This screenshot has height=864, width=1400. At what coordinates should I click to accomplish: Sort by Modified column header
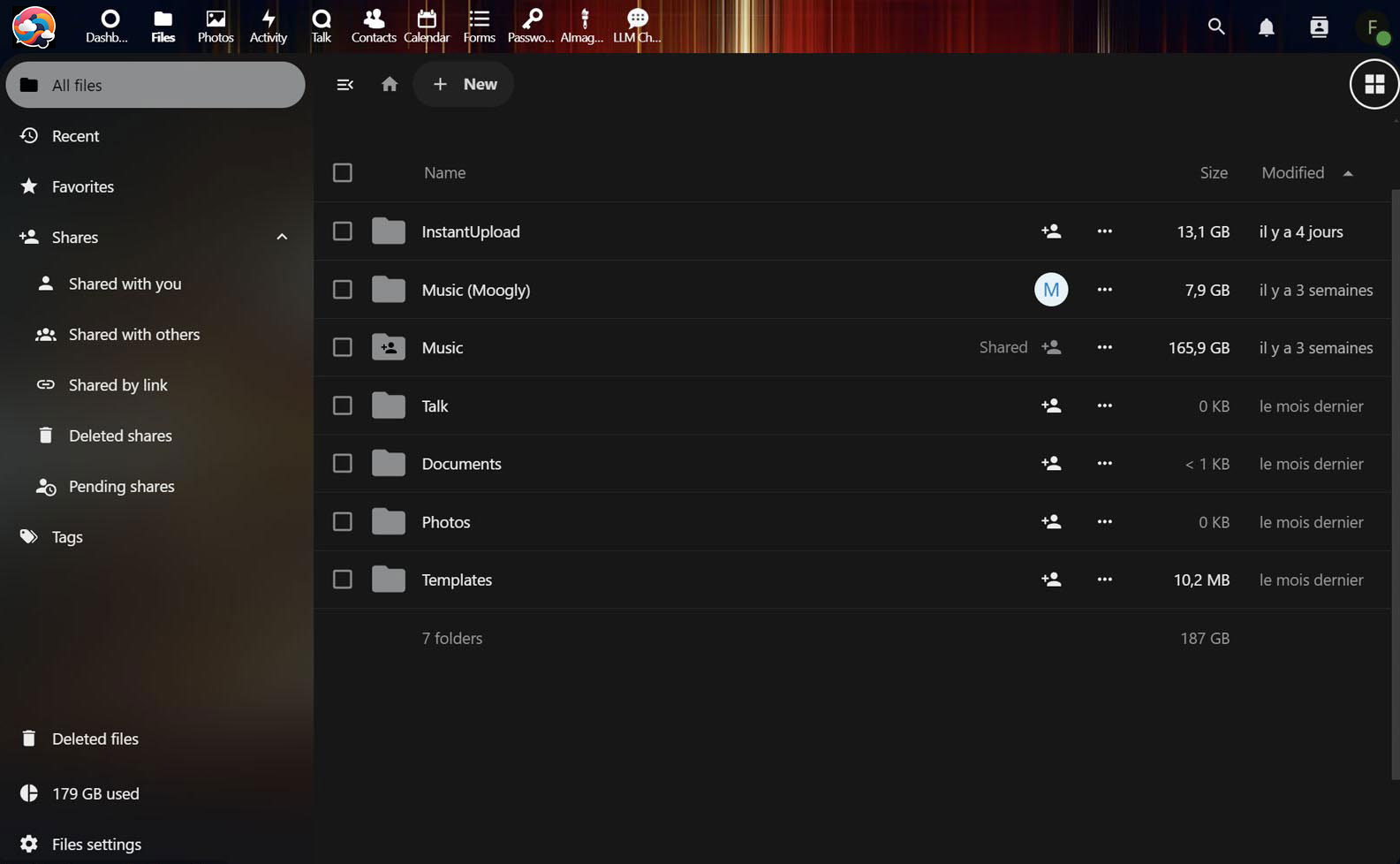(x=1306, y=173)
